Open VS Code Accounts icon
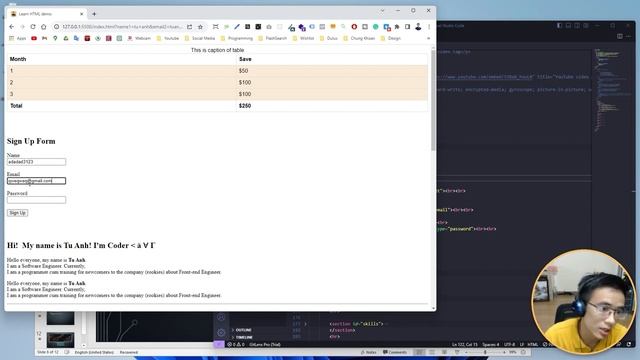This screenshot has height=360, width=640. [x=221, y=317]
